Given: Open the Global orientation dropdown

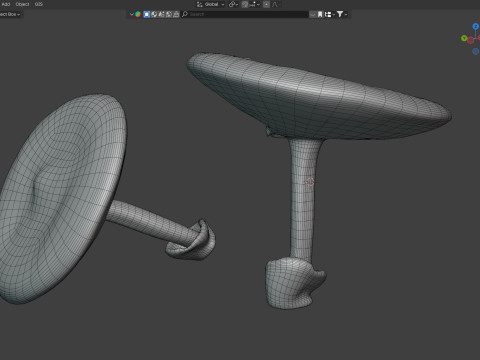Looking at the screenshot, I should pyautogui.click(x=214, y=4).
